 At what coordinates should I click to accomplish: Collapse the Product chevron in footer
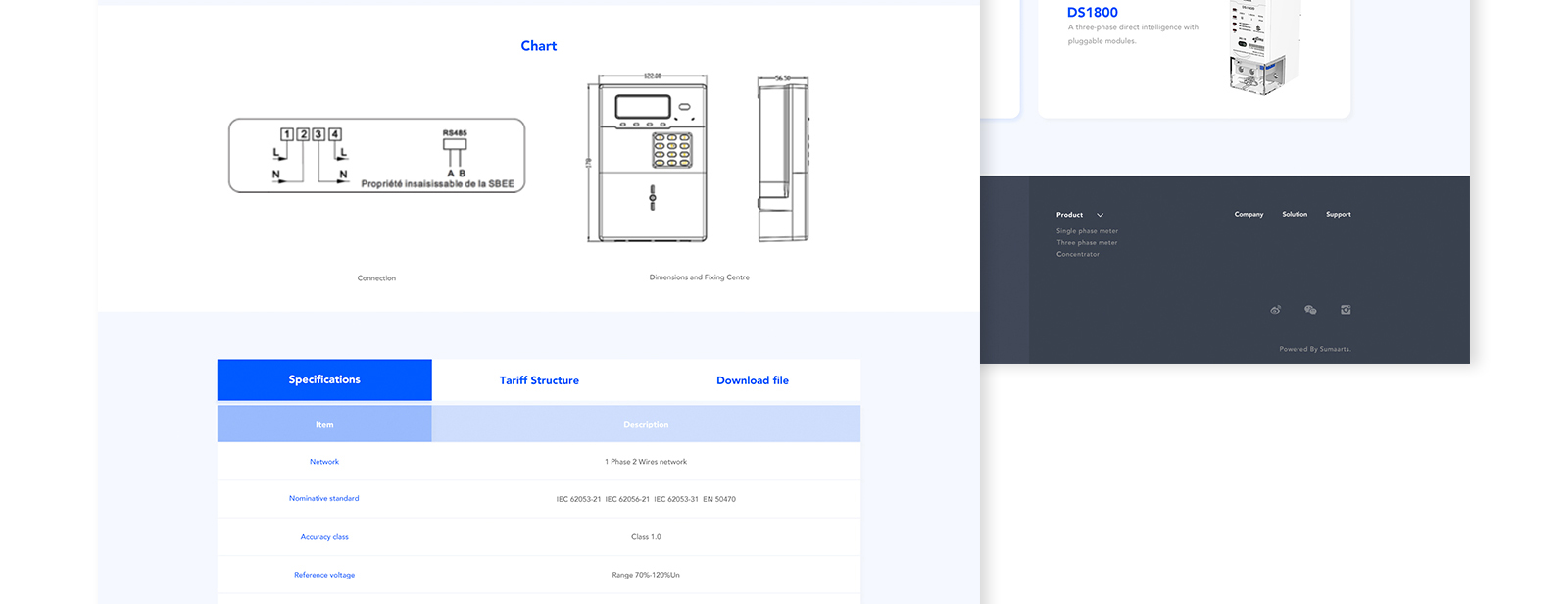[1100, 215]
